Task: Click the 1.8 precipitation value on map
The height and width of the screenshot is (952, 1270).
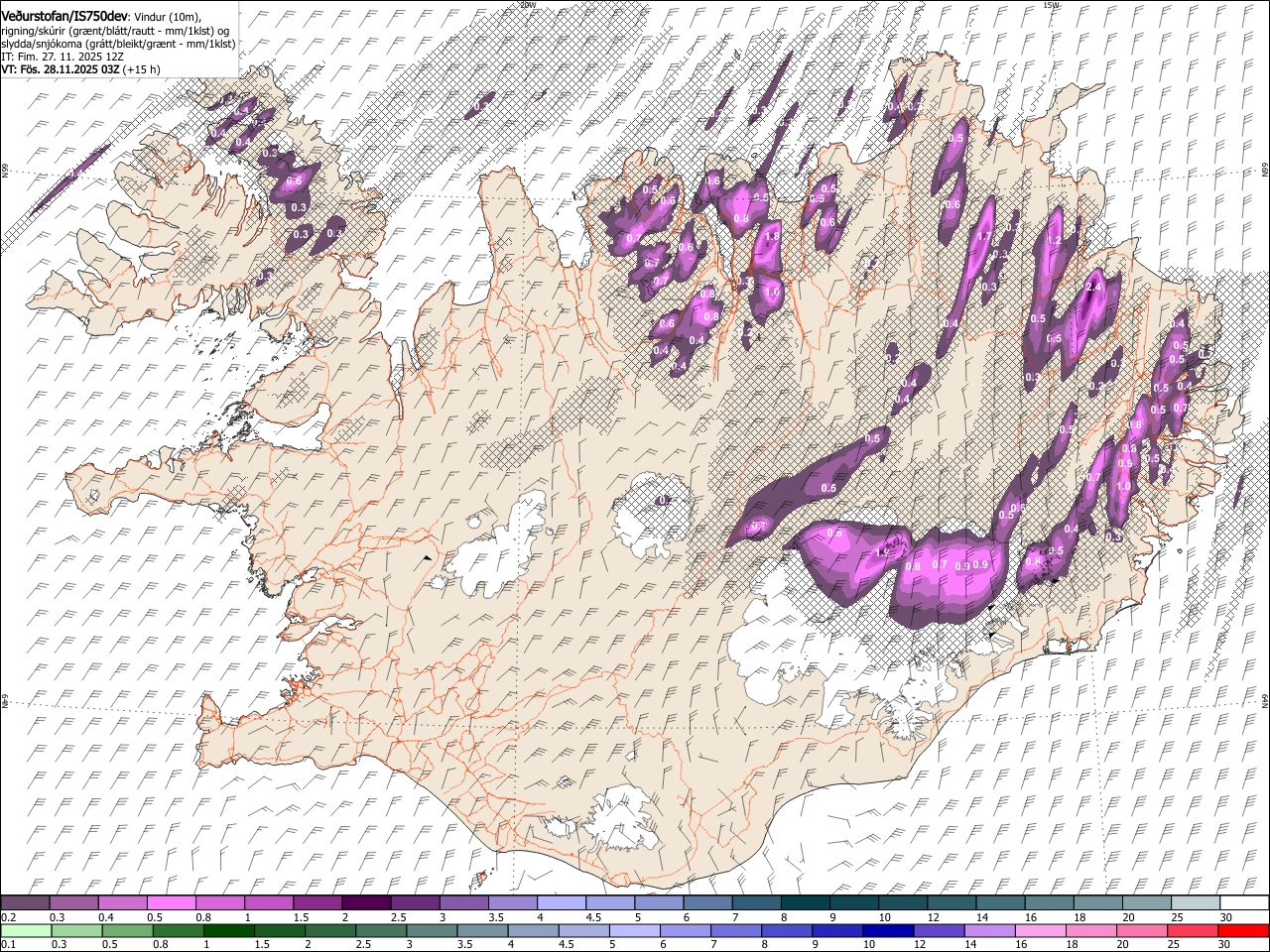Action: [772, 237]
